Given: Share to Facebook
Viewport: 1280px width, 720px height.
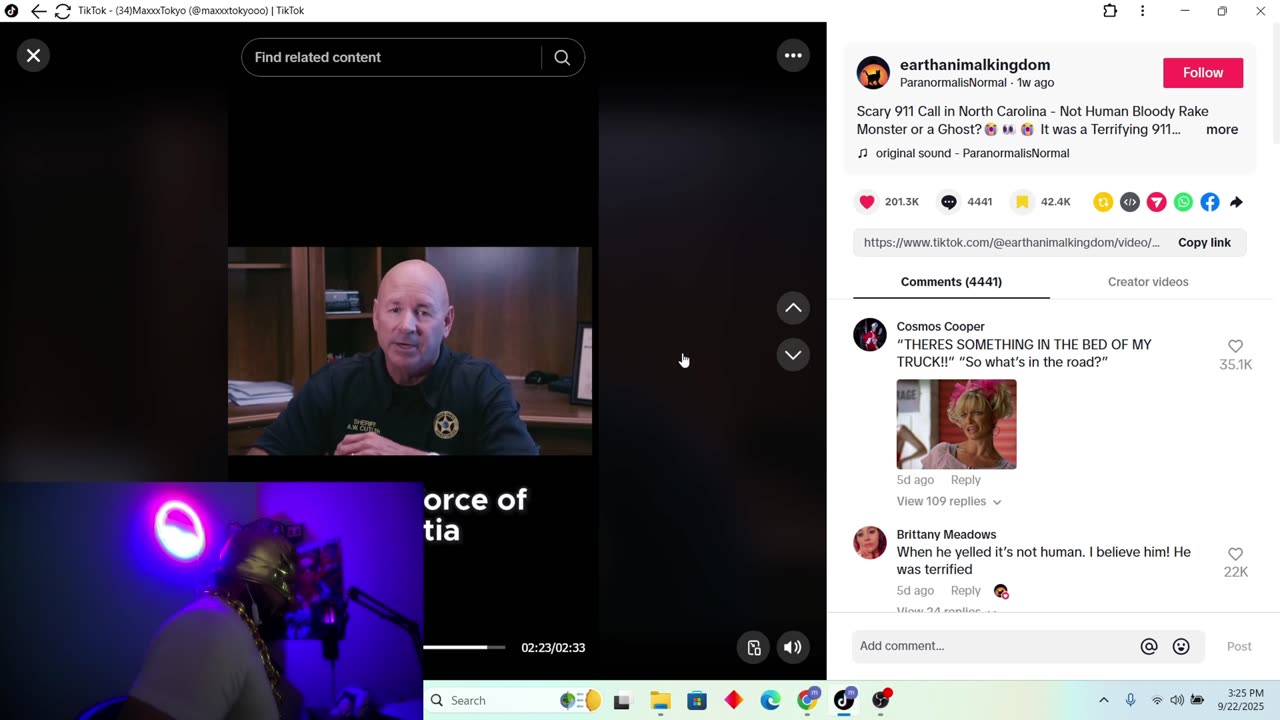Looking at the screenshot, I should pyautogui.click(x=1210, y=202).
